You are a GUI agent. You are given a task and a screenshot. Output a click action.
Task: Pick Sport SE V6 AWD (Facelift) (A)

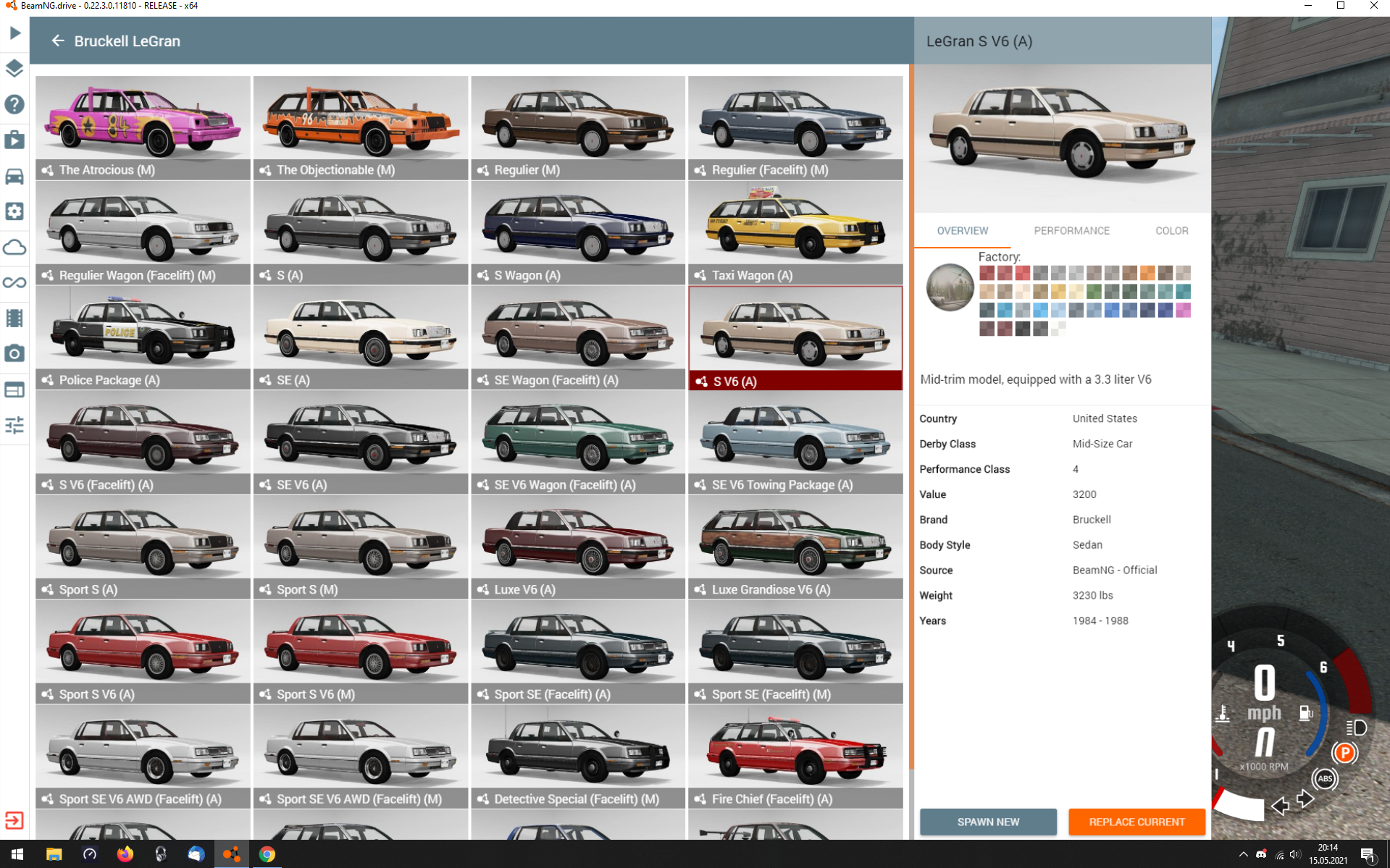click(x=143, y=757)
